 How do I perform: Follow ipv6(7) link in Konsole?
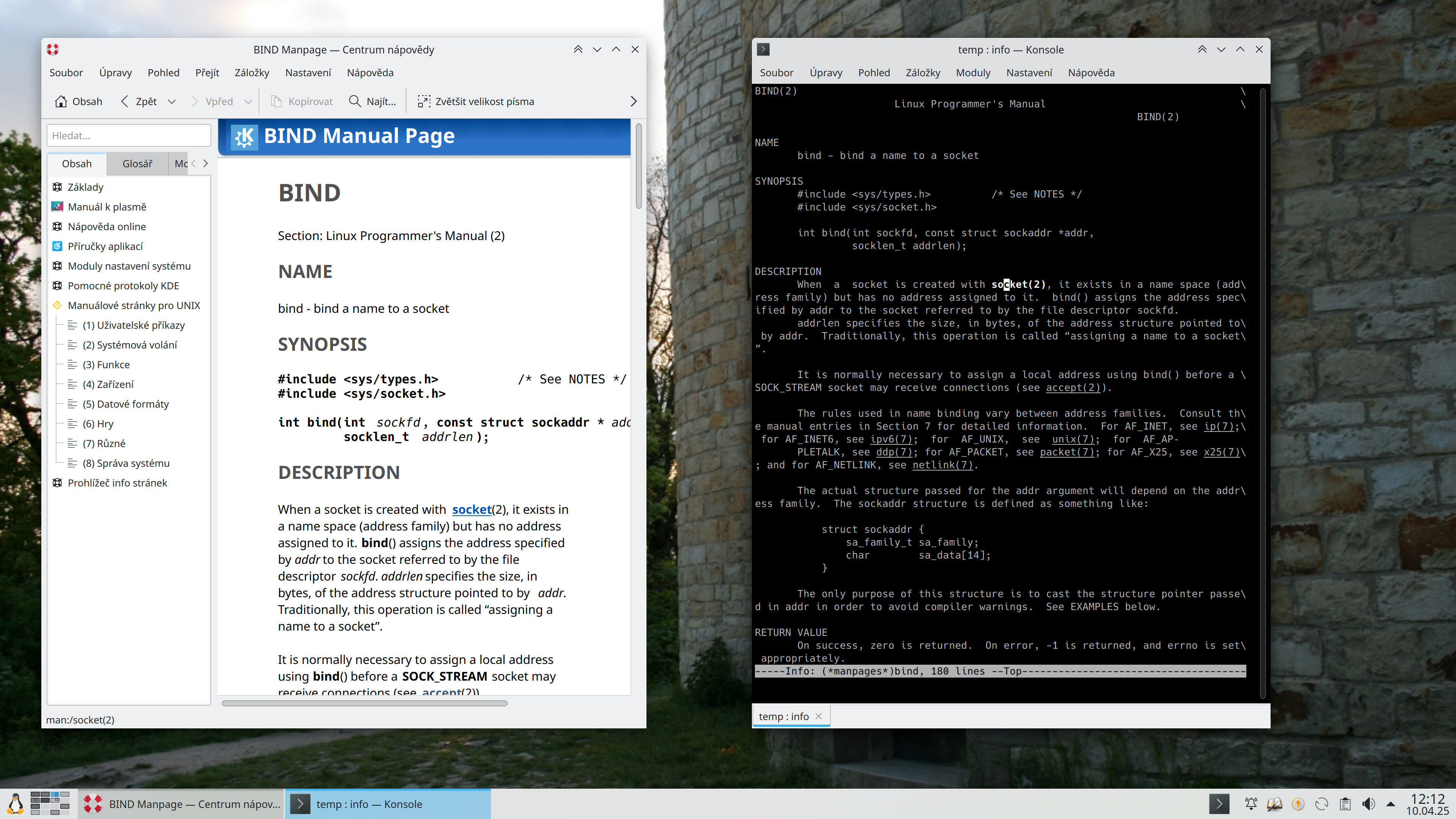click(x=891, y=440)
